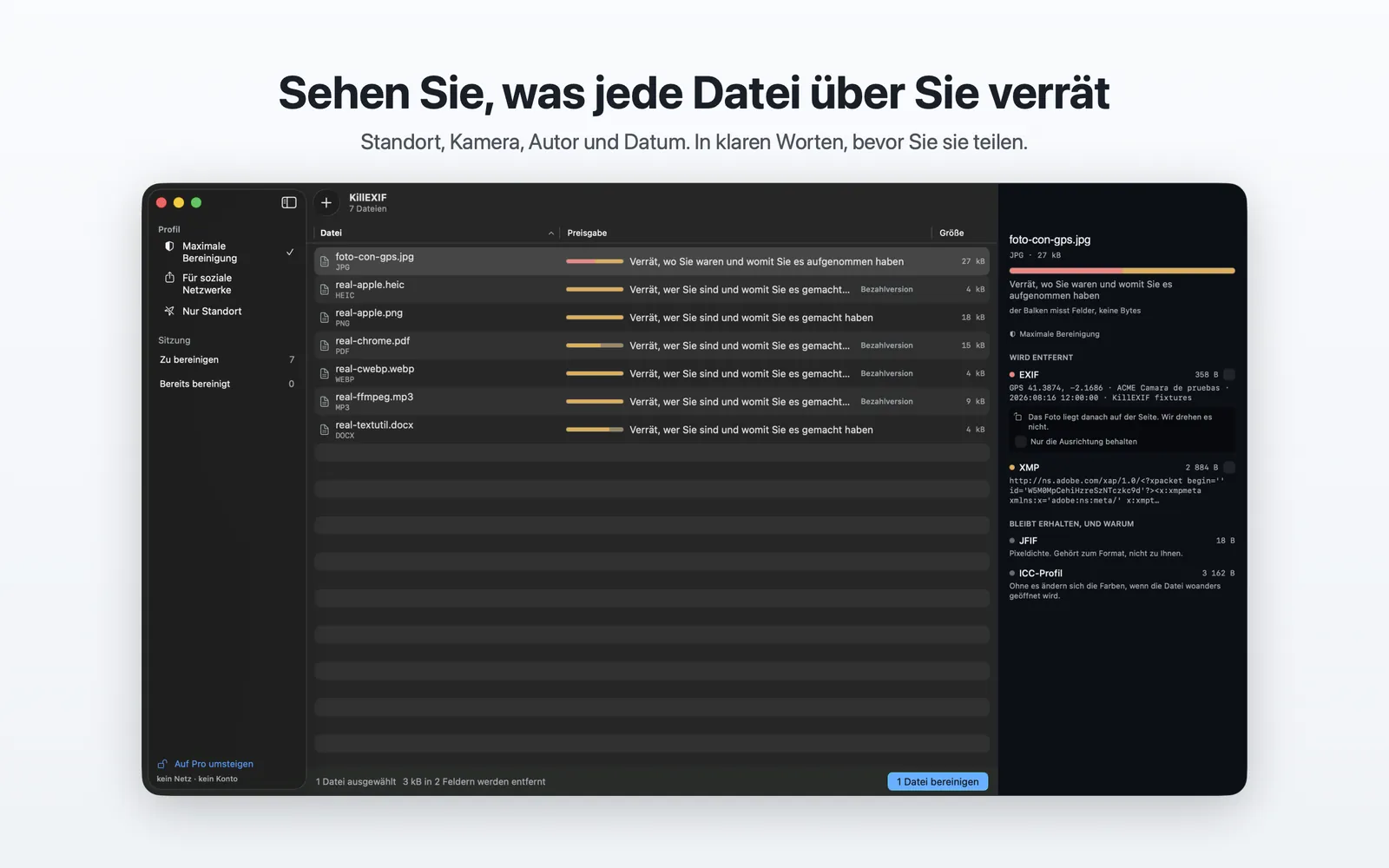Screen dimensions: 1389x868
Task: Click the large exposure bar in detail panel
Action: (x=1122, y=271)
